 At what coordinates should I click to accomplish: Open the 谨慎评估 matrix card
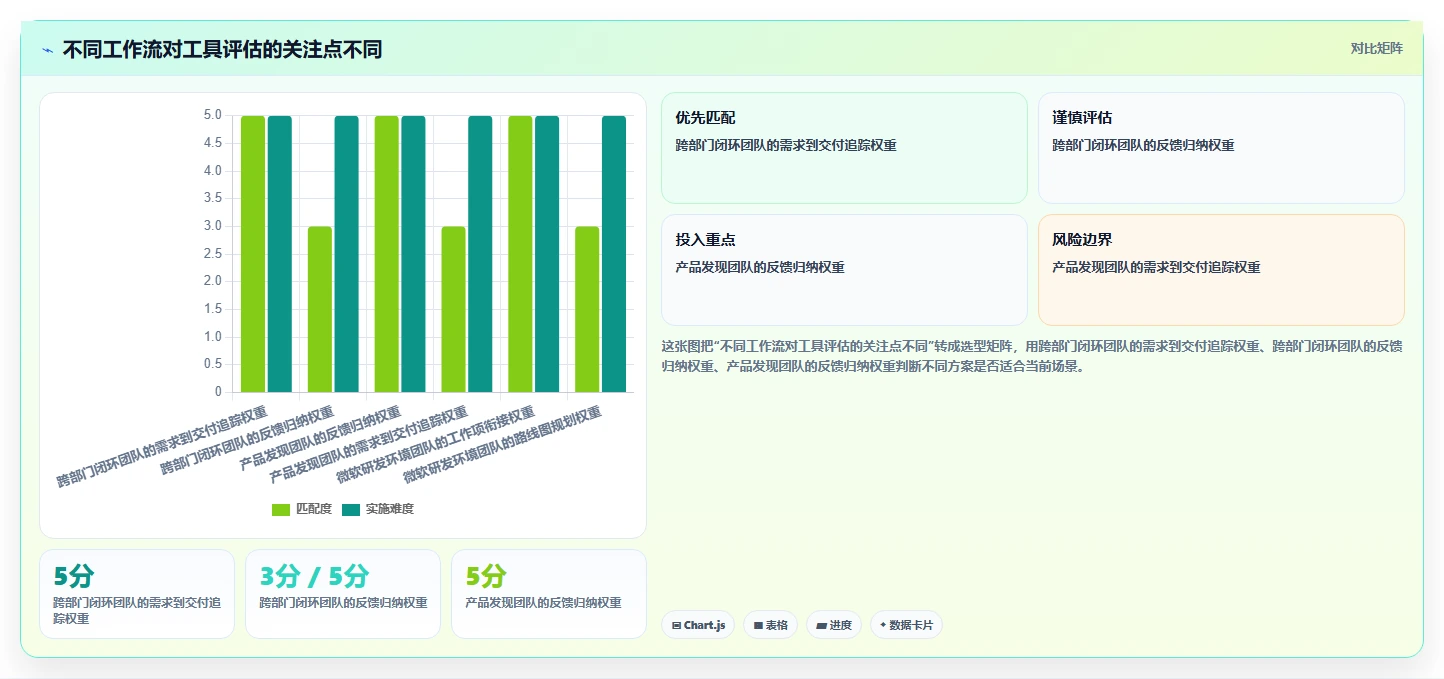pos(1221,148)
